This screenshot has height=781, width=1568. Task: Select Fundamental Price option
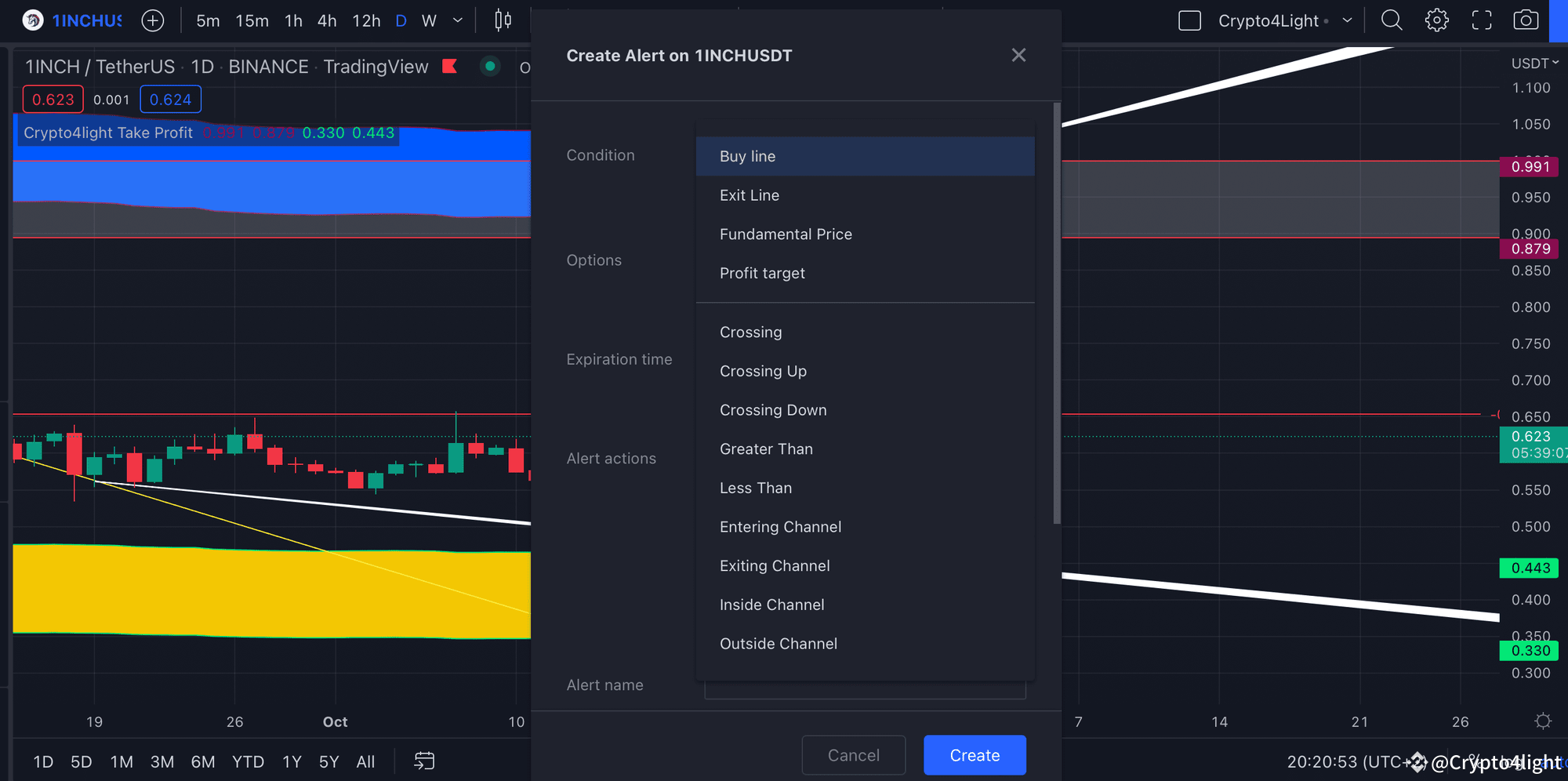click(x=865, y=234)
